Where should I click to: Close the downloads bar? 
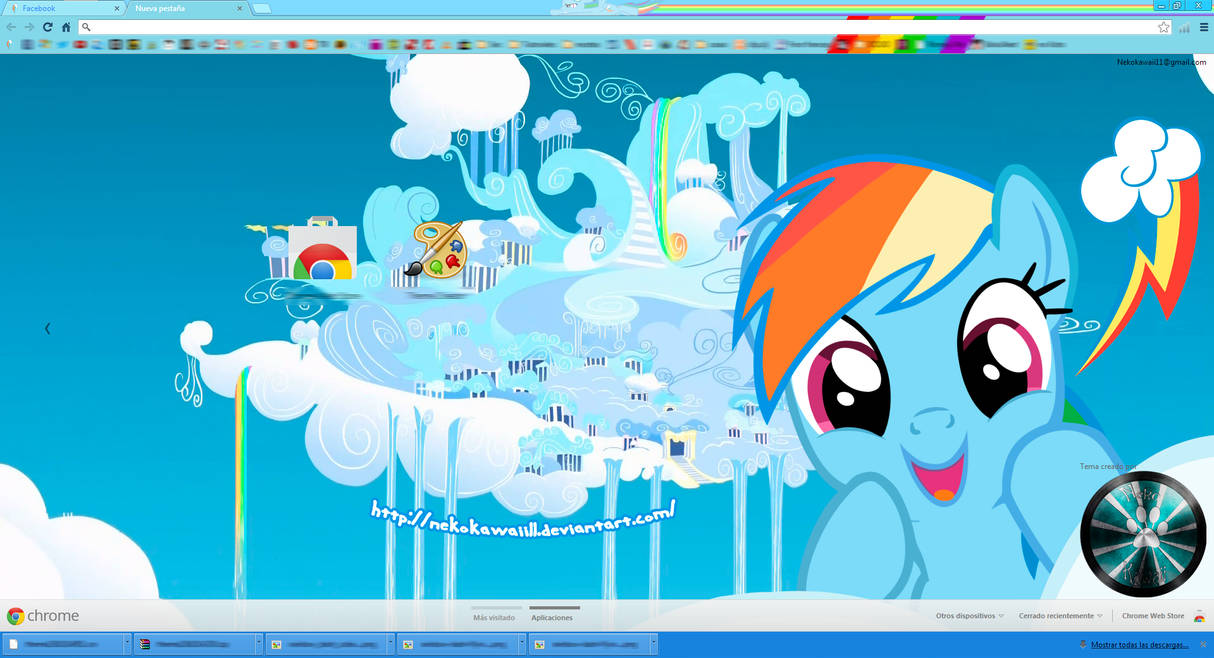coord(1203,645)
